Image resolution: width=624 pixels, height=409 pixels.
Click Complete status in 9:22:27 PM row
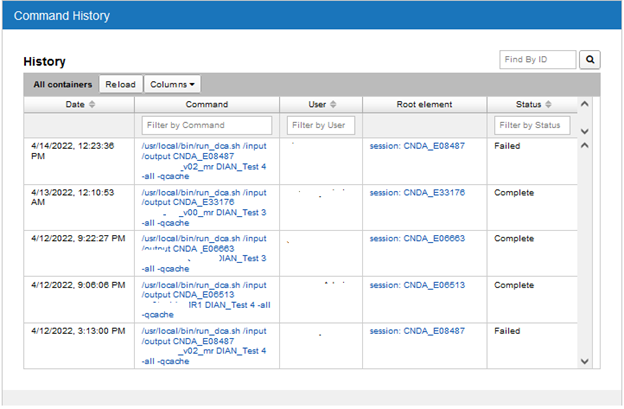pos(514,238)
